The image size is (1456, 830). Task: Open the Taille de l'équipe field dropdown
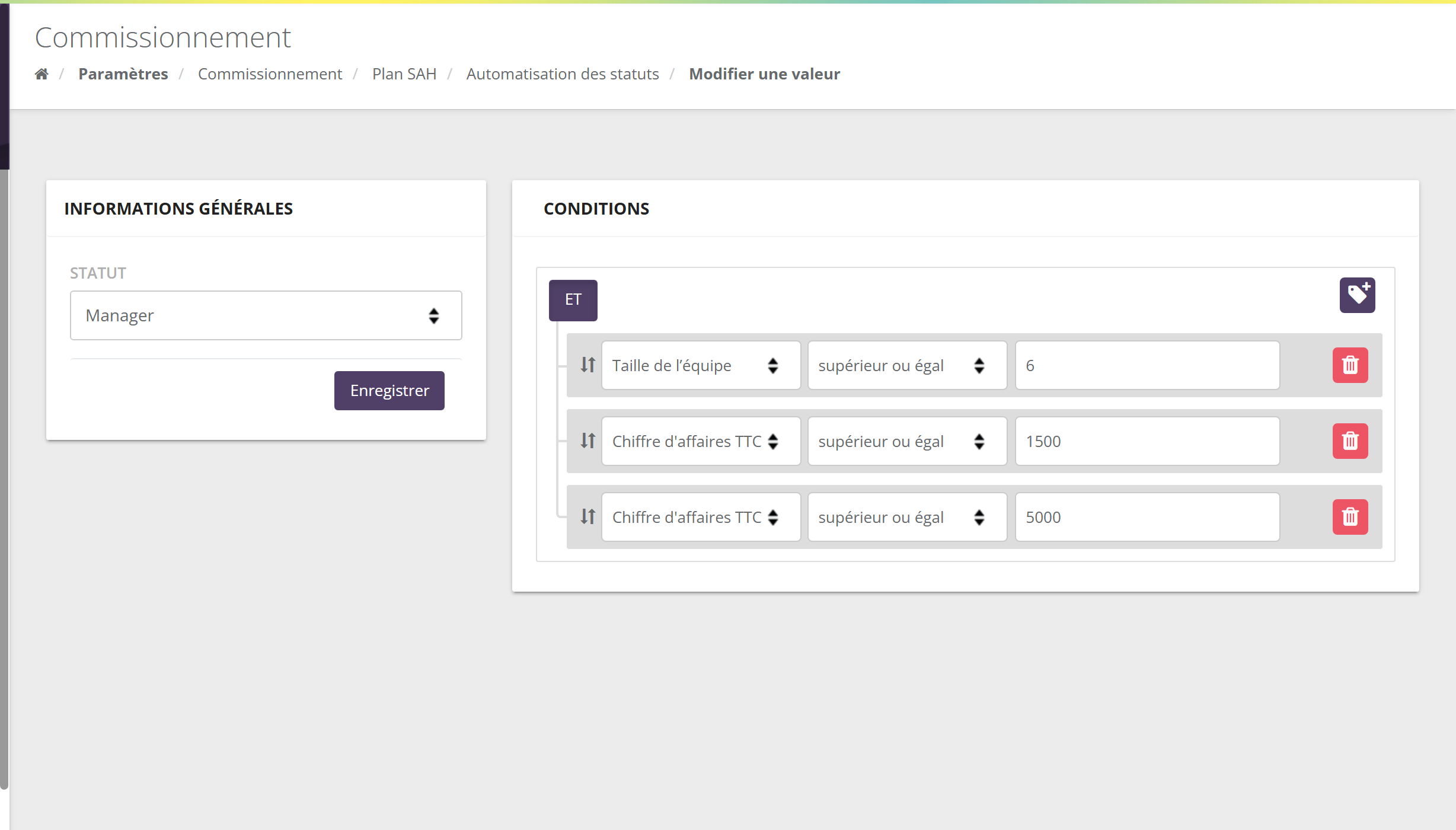[701, 365]
